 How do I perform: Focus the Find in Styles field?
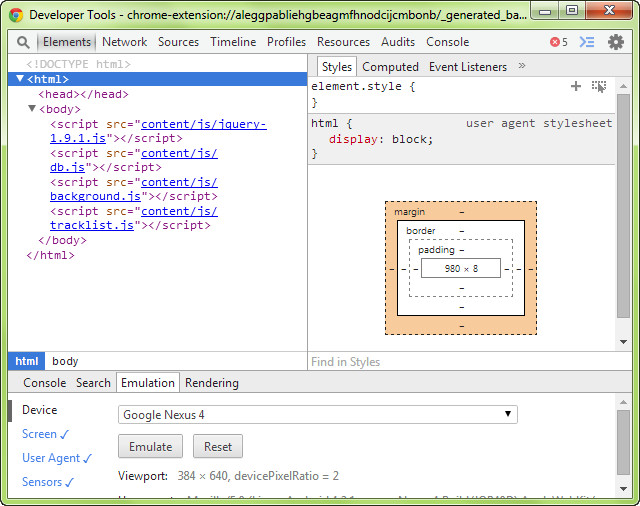(x=469, y=362)
